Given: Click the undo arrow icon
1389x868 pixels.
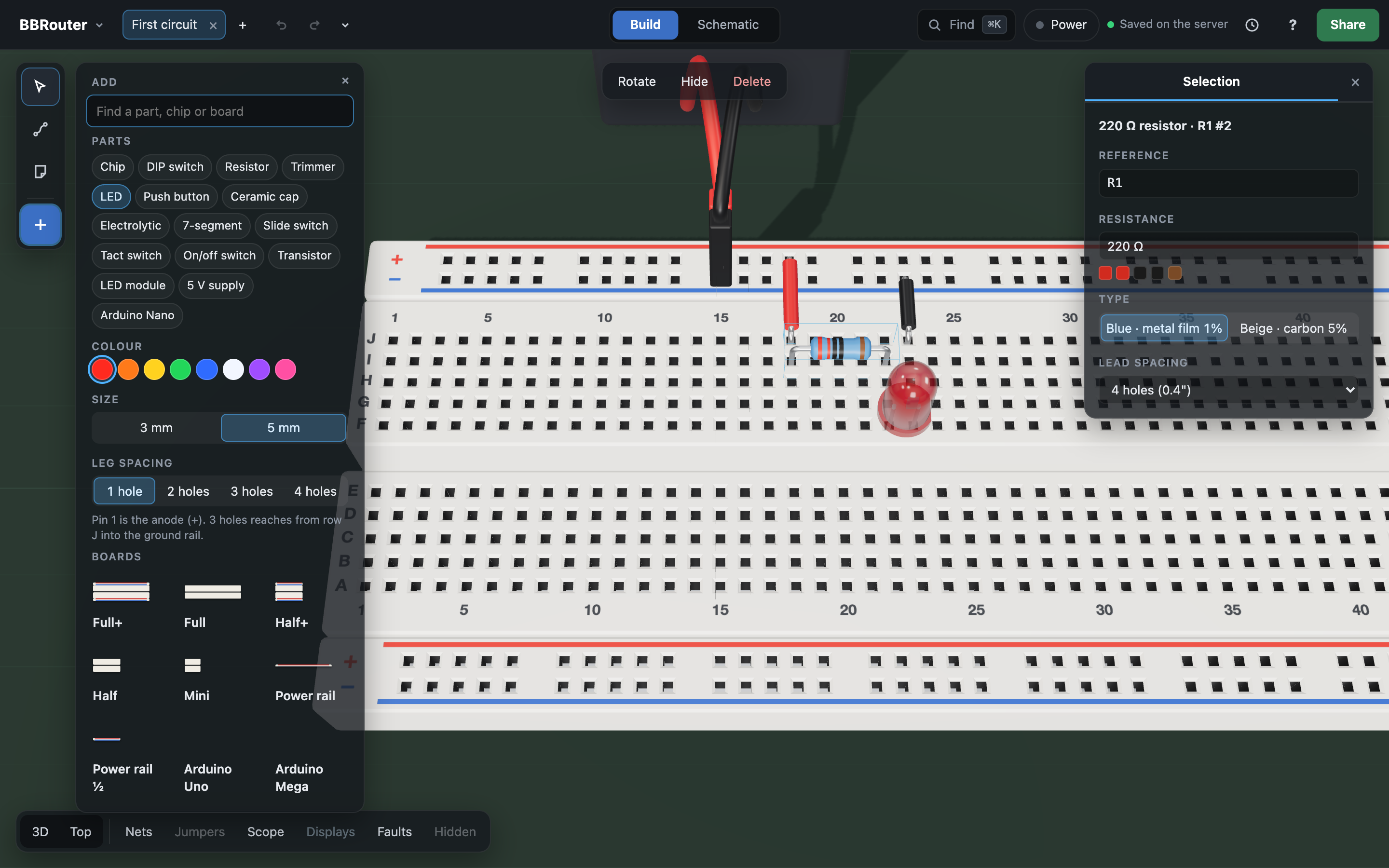Looking at the screenshot, I should tap(281, 25).
